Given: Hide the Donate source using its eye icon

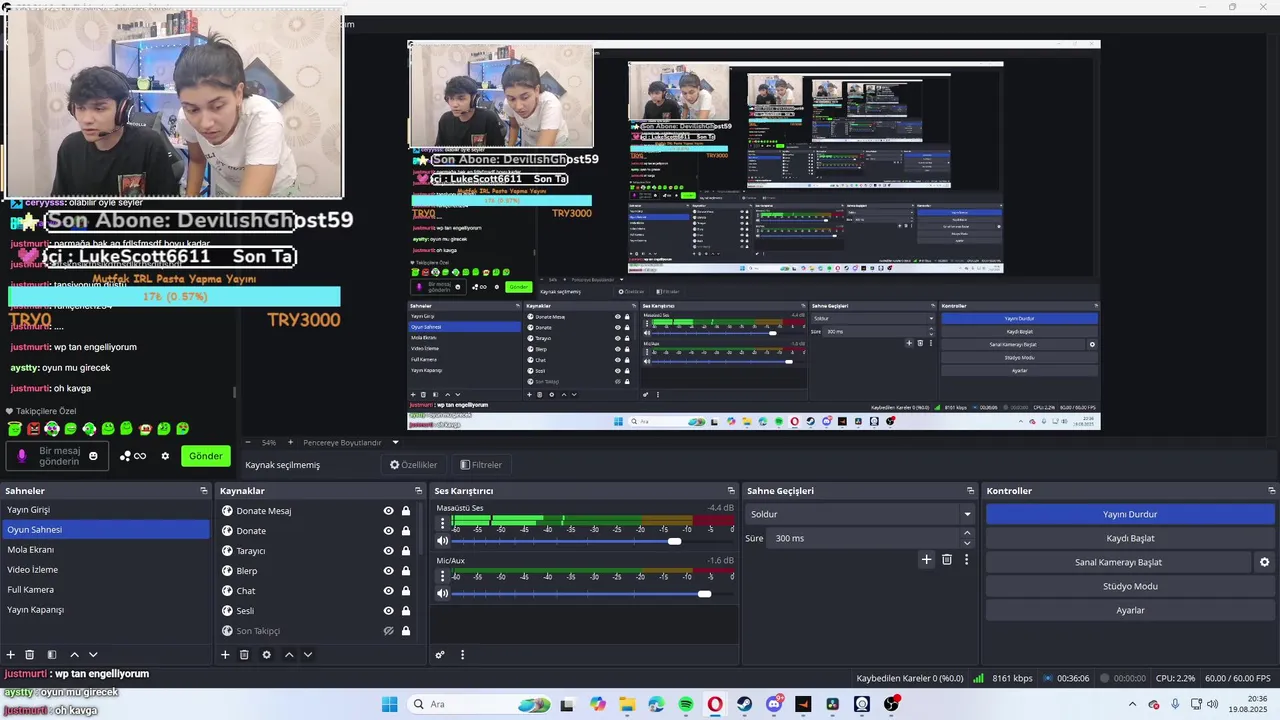Looking at the screenshot, I should pos(388,531).
